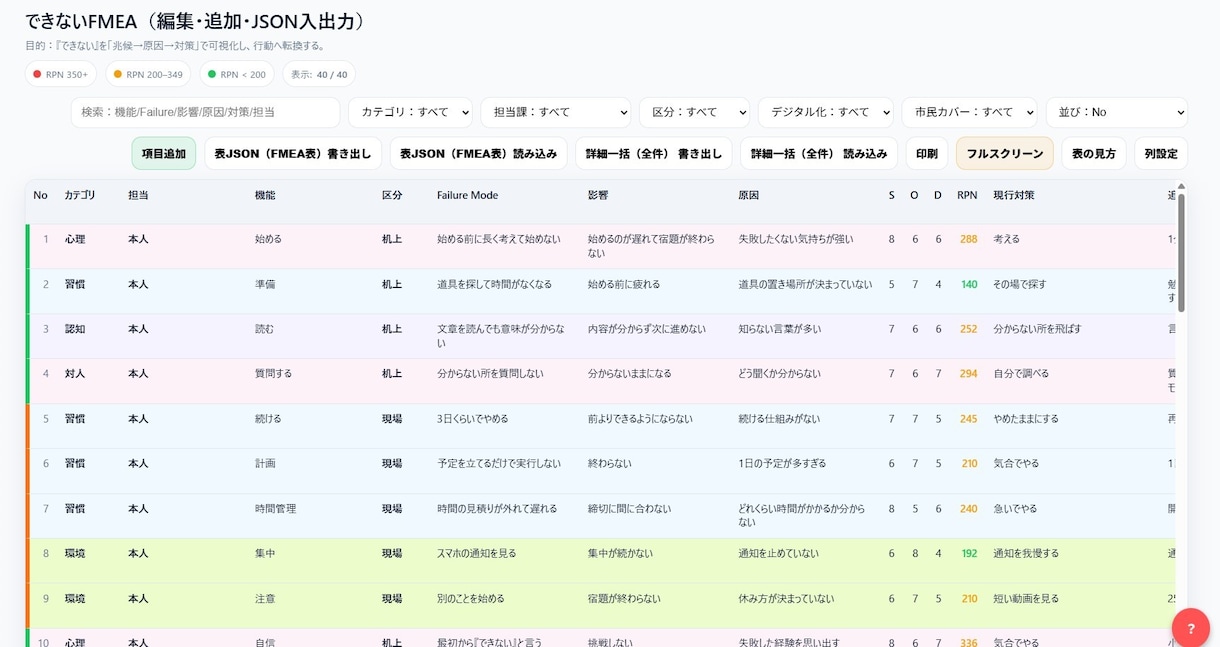Click the RPN 200–349 orange legend chip
The width and height of the screenshot is (1220, 647).
[x=147, y=74]
